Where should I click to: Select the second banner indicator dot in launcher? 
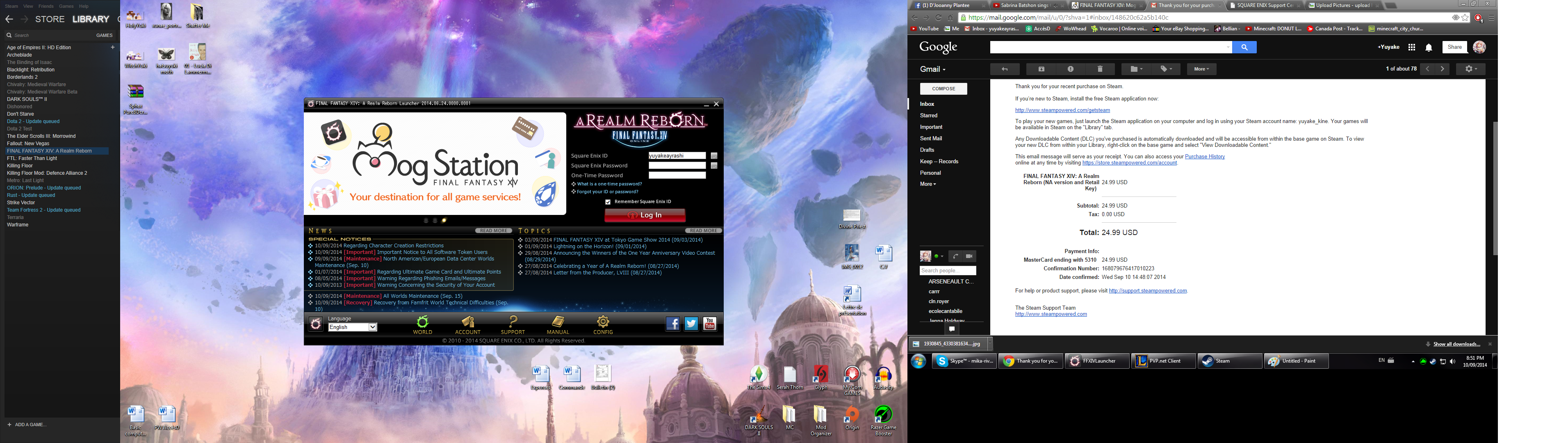(x=435, y=220)
